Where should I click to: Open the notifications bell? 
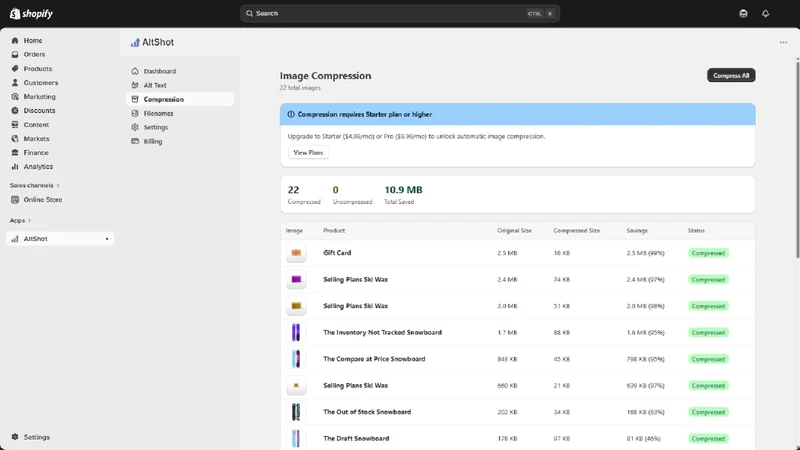(765, 14)
